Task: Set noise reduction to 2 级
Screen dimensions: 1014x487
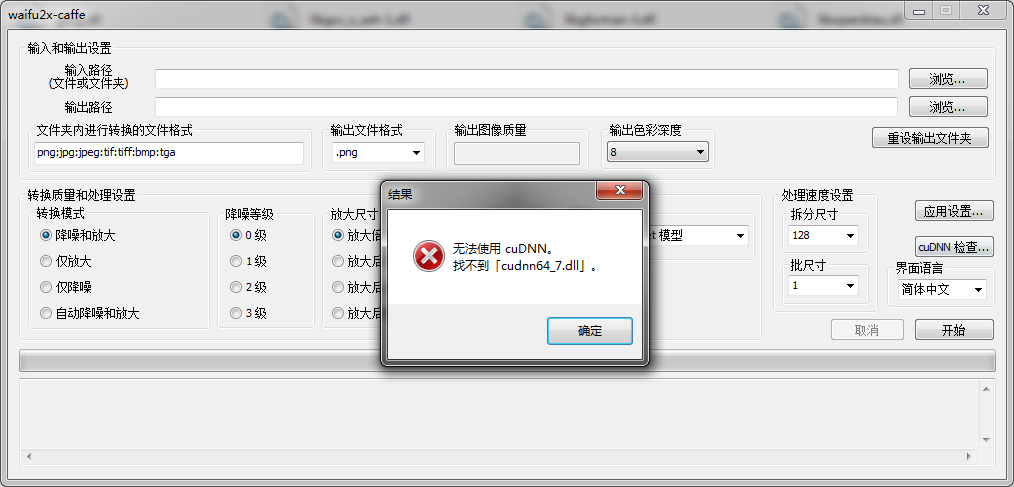Action: (x=248, y=287)
